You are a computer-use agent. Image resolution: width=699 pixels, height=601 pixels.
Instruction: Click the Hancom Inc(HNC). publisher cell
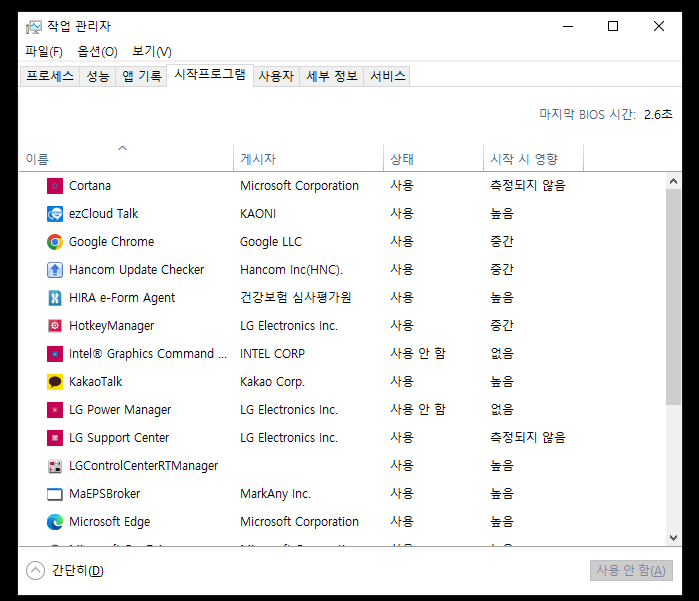pyautogui.click(x=292, y=270)
